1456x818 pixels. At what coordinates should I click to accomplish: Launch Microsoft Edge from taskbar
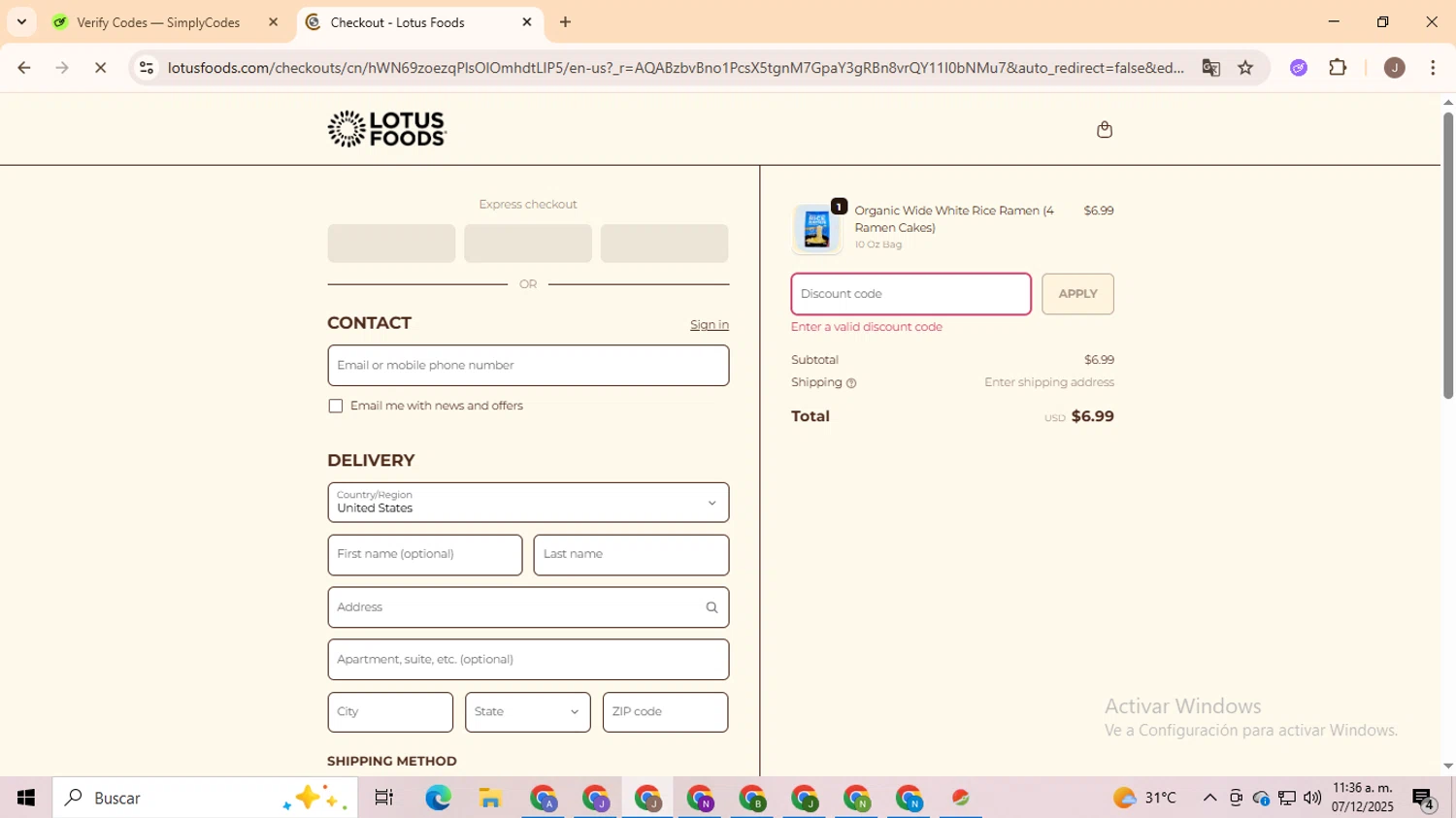(438, 798)
